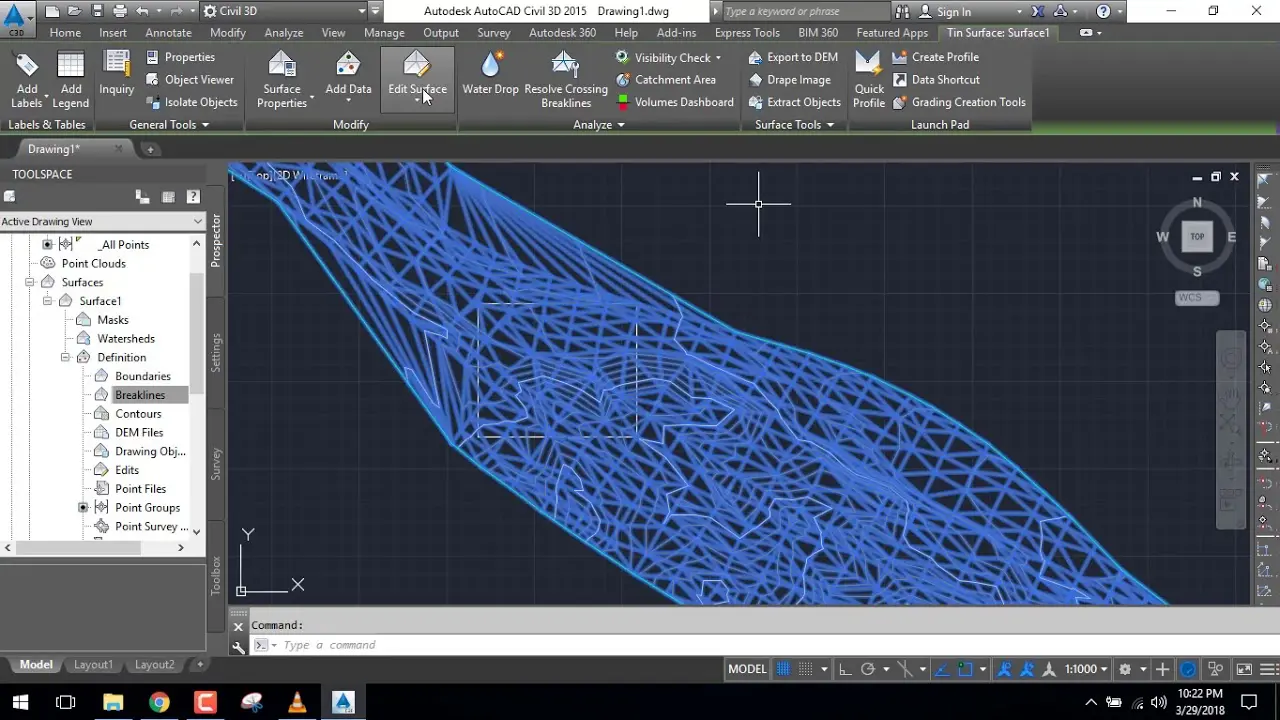The image size is (1280, 720).
Task: Run Resolve Crossing Breaklines
Action: click(x=566, y=79)
